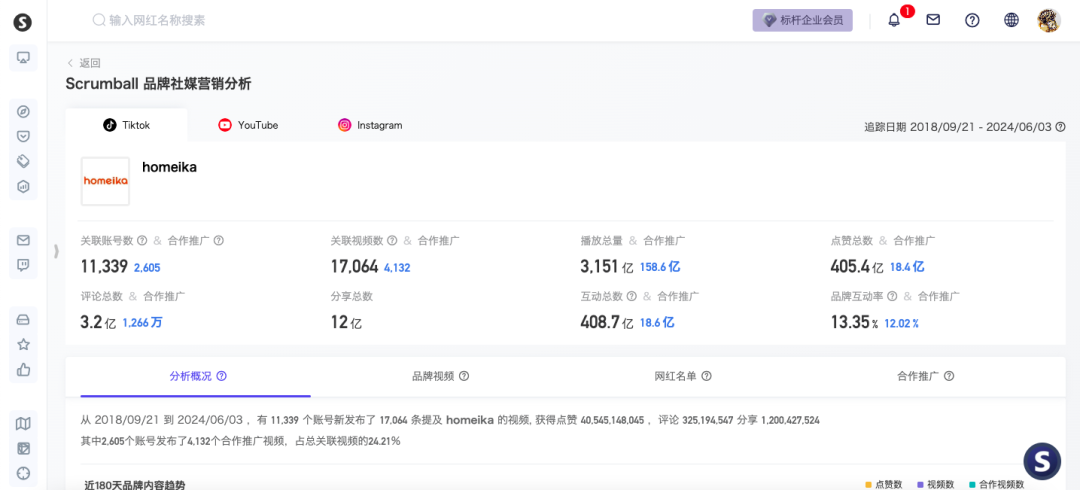Screen dimensions: 1080x490
Task: Open the map sidebar icon
Action: point(23,423)
